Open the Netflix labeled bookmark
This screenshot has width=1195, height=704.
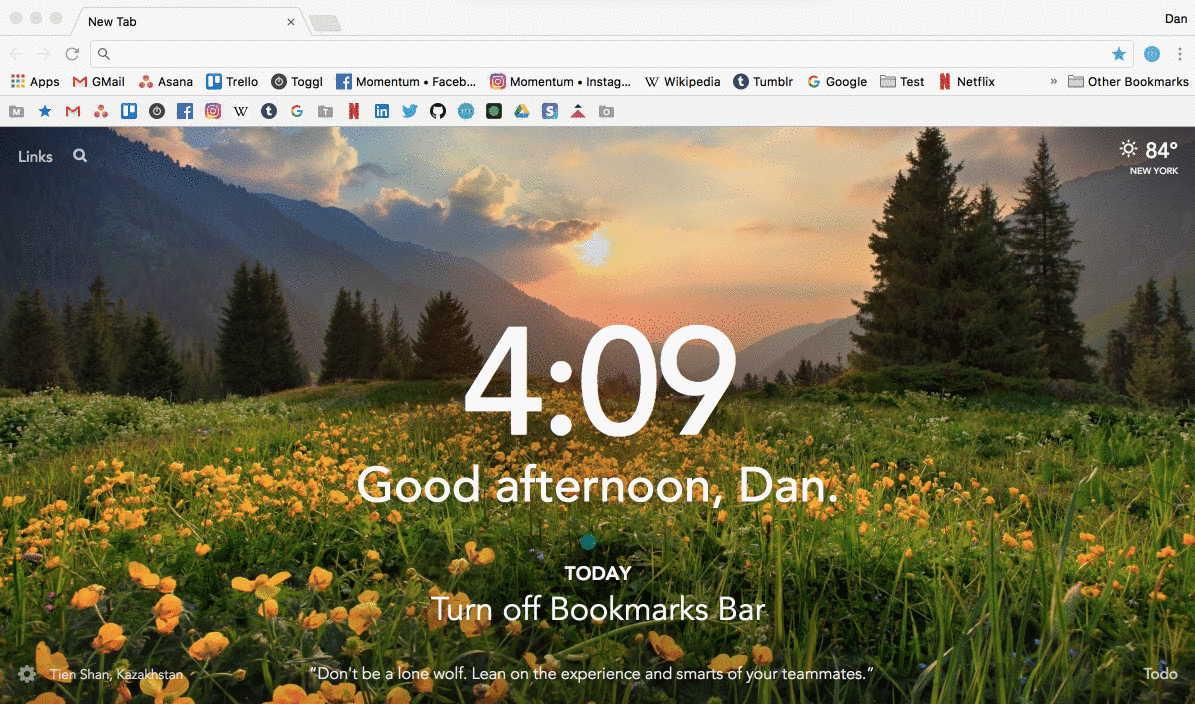click(966, 82)
